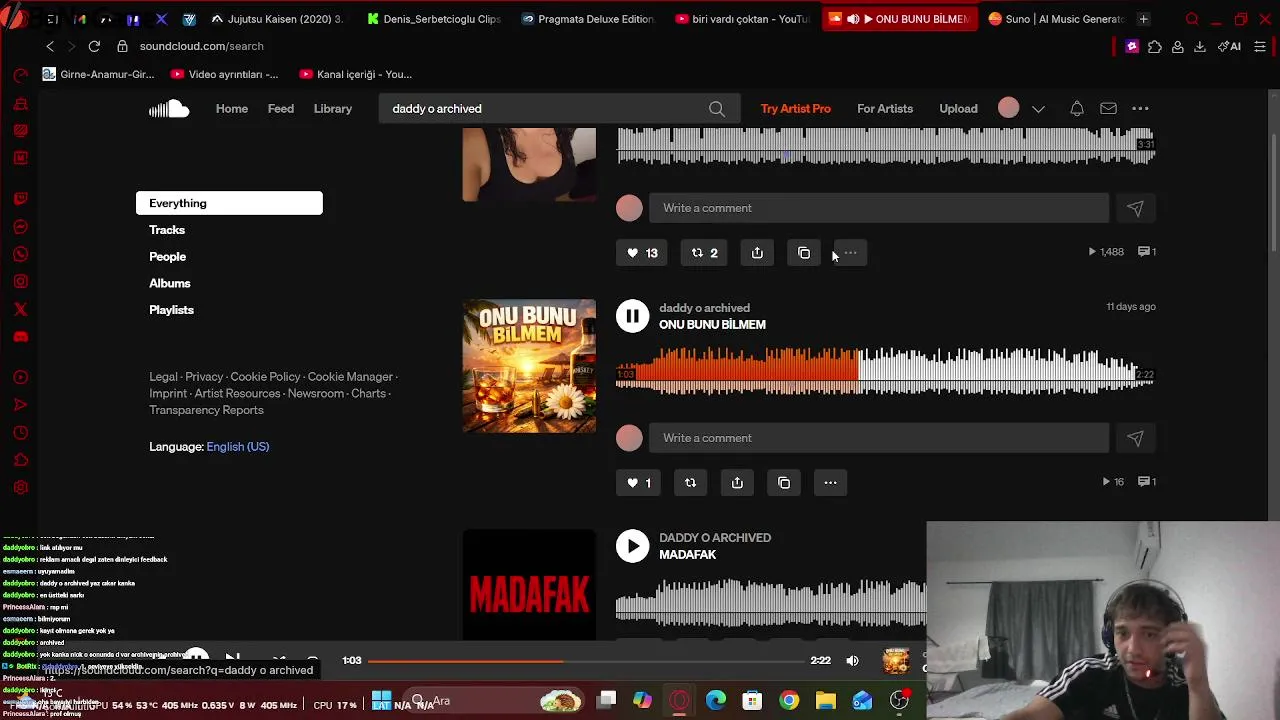This screenshot has height=720, width=1280.
Task: Click the SoundCloud logo in the header
Action: click(169, 109)
